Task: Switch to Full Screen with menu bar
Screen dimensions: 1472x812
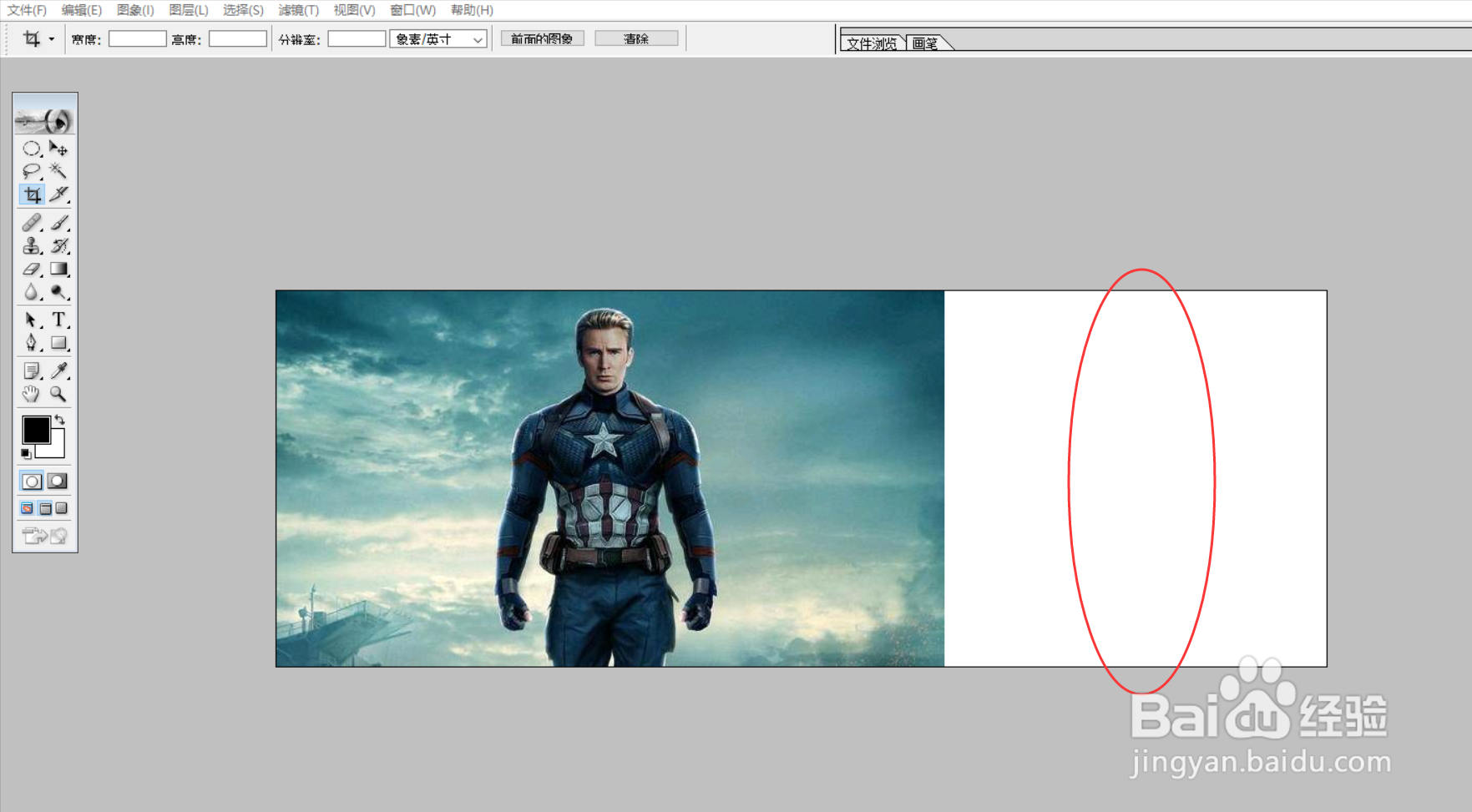Action: click(x=45, y=508)
